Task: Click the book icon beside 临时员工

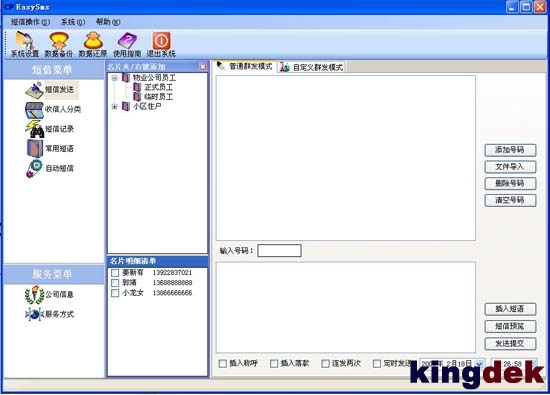Action: tap(137, 96)
